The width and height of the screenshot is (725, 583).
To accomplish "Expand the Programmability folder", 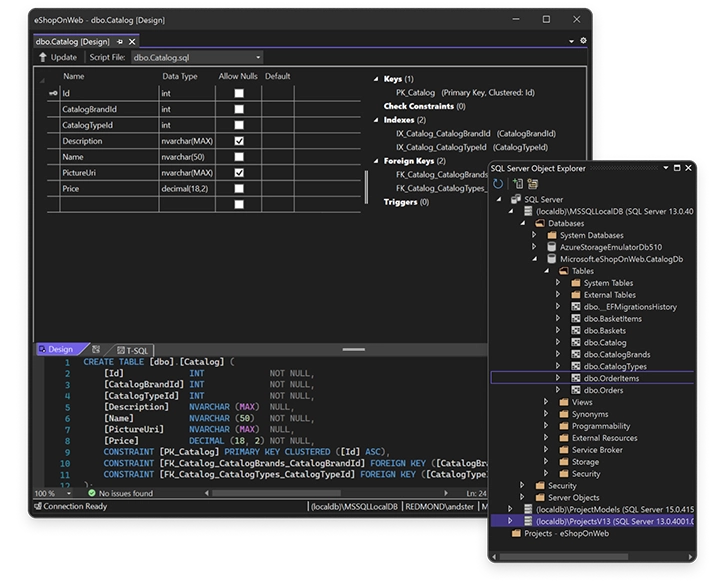I will (x=546, y=426).
